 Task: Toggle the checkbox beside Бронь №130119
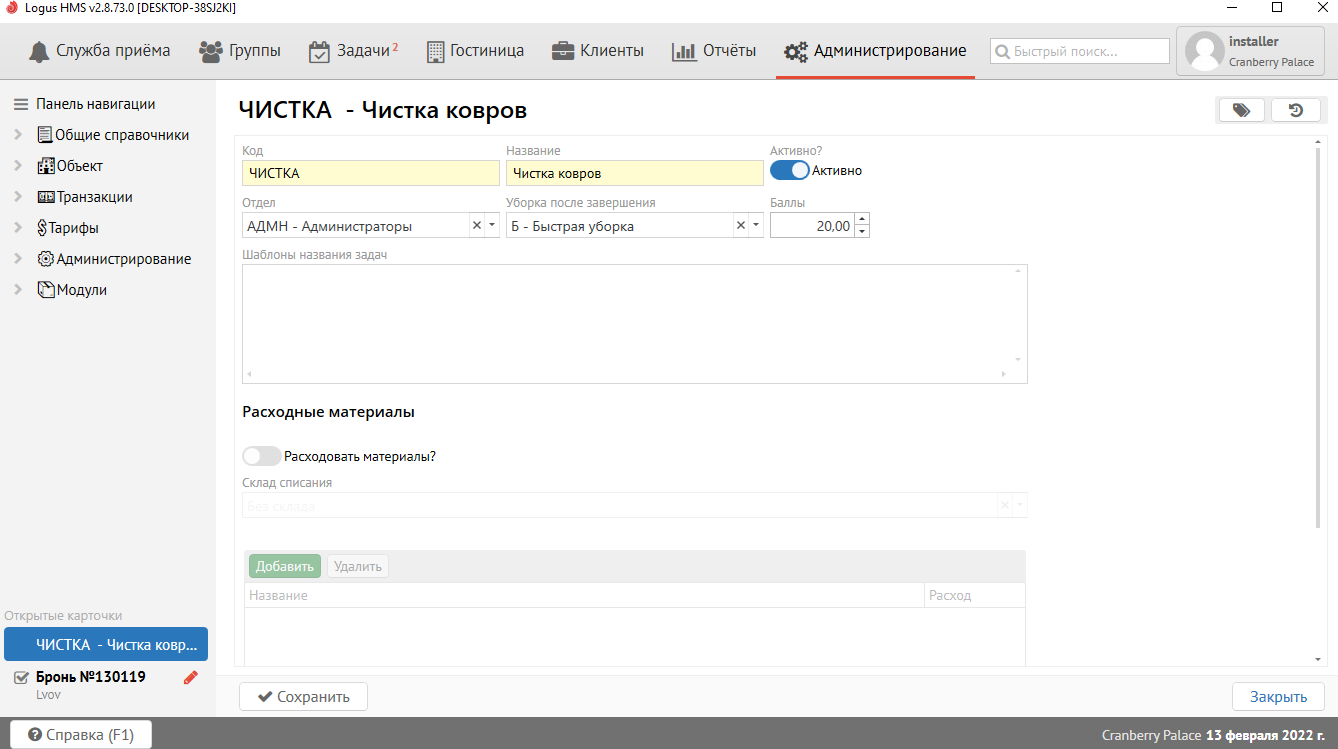pyautogui.click(x=21, y=678)
